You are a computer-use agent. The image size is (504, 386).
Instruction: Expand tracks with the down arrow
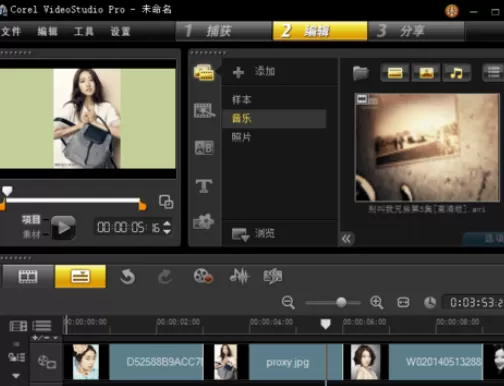click(16, 375)
